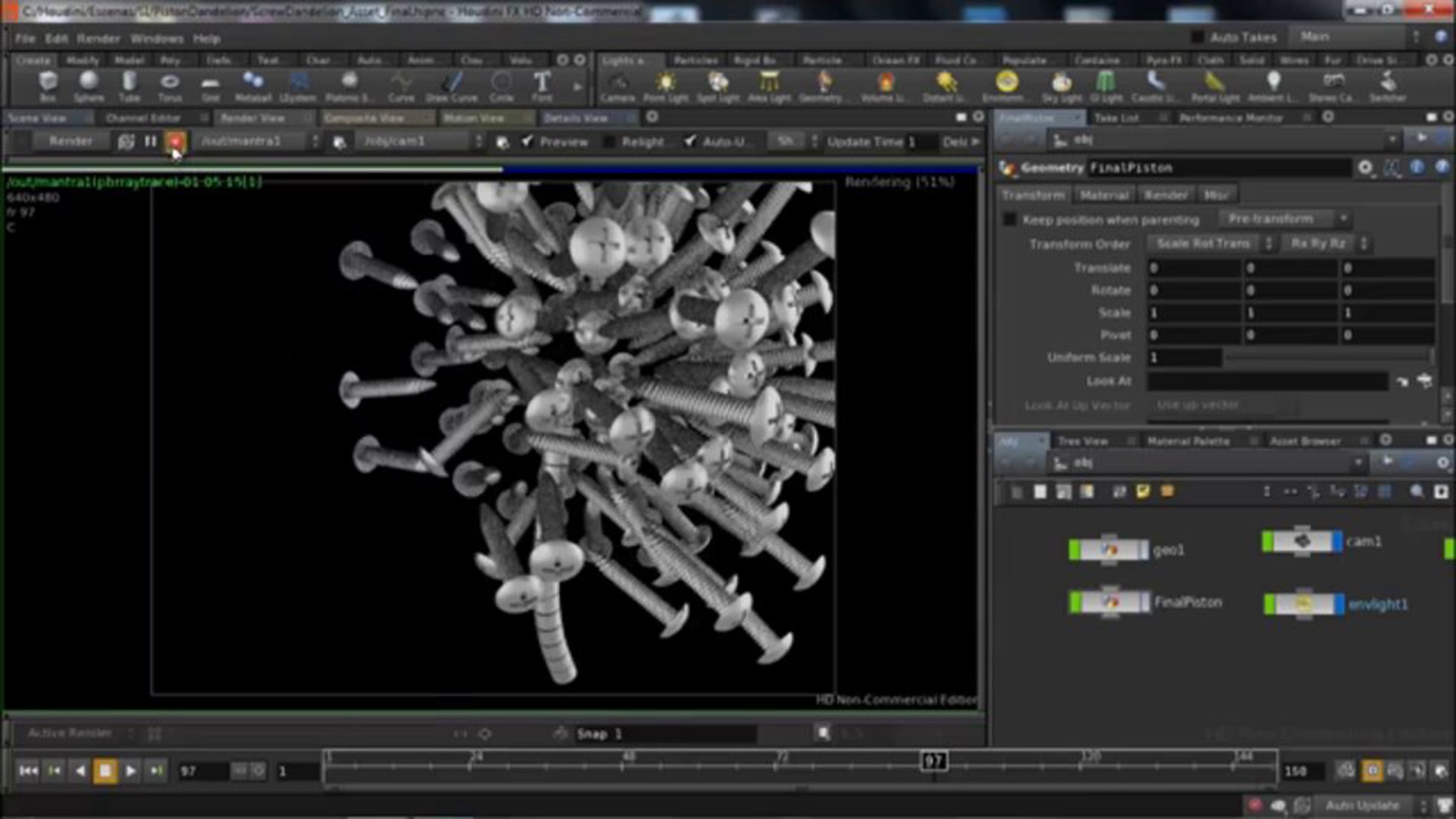Switch to the Material parameter tab
Viewport: 1456px width, 819px height.
[x=1104, y=195]
